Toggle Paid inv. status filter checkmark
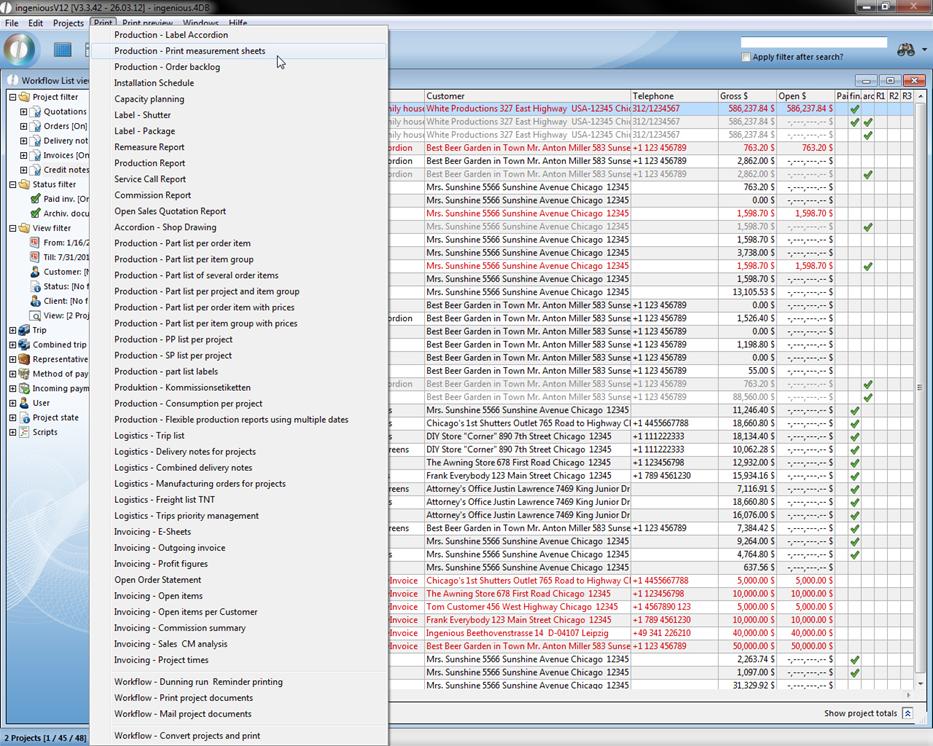This screenshot has height=746, width=933. (x=35, y=199)
